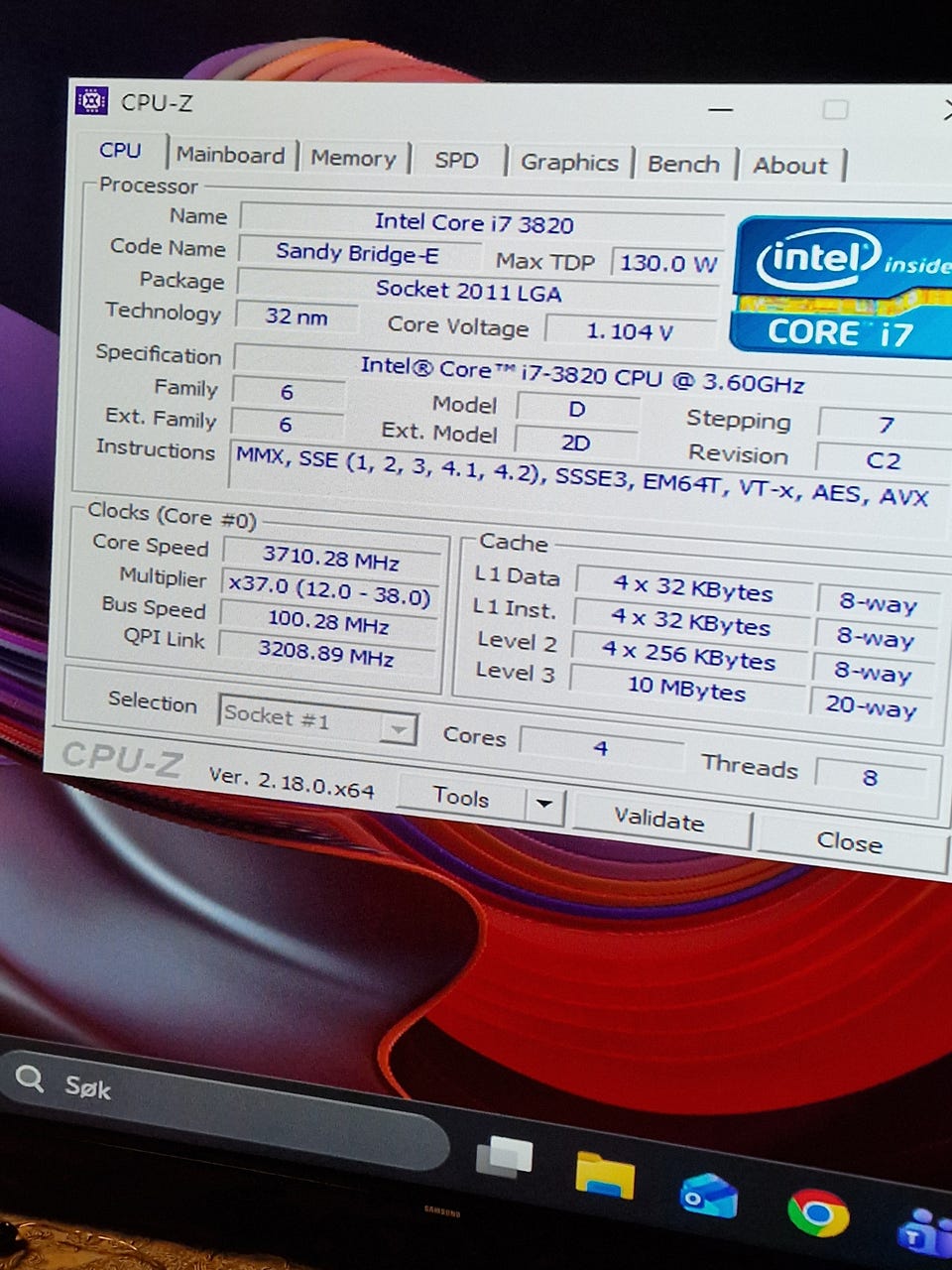Click the Specification i7-3820 CPU @ 3.60GHz text
The image size is (952, 1270).
point(582,374)
